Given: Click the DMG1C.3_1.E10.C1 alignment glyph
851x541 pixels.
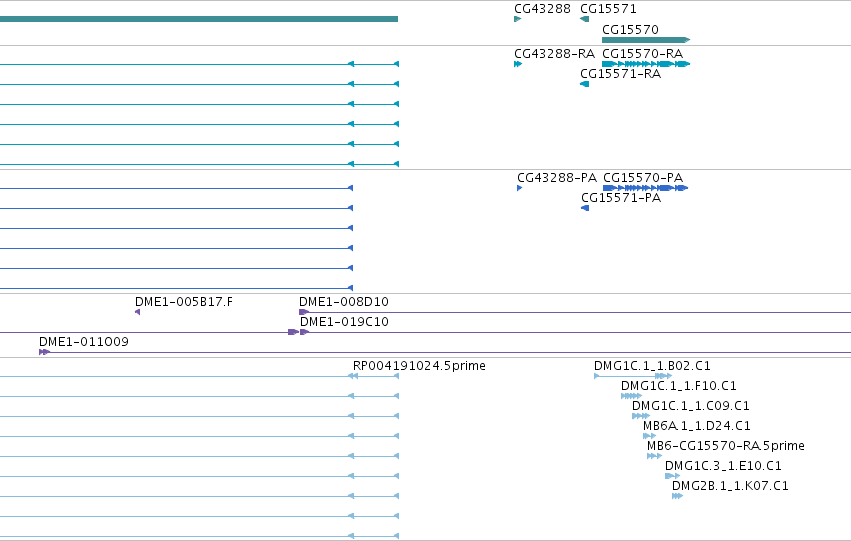Looking at the screenshot, I should tap(672, 476).
